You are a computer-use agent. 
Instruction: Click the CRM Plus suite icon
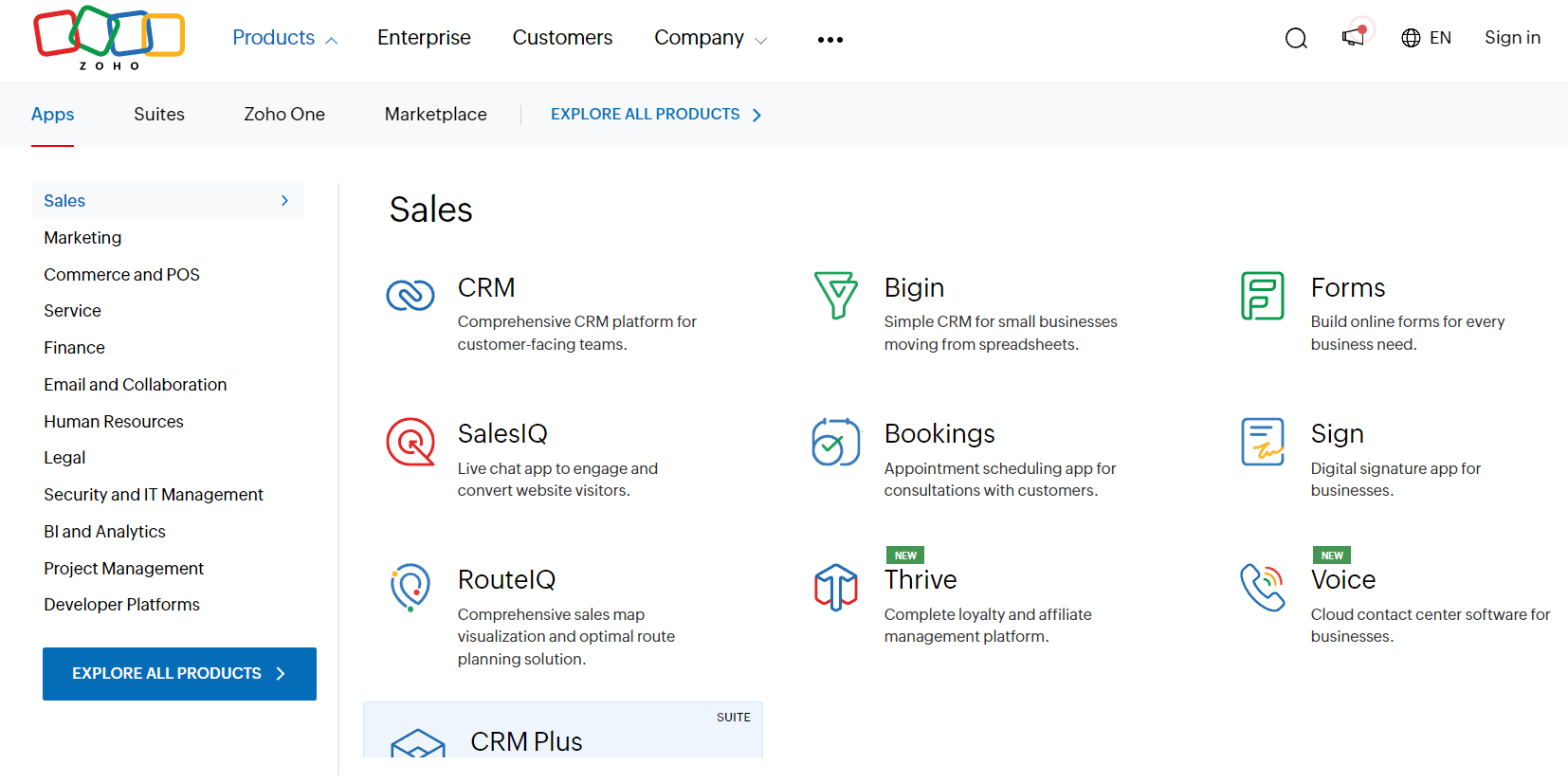418,742
